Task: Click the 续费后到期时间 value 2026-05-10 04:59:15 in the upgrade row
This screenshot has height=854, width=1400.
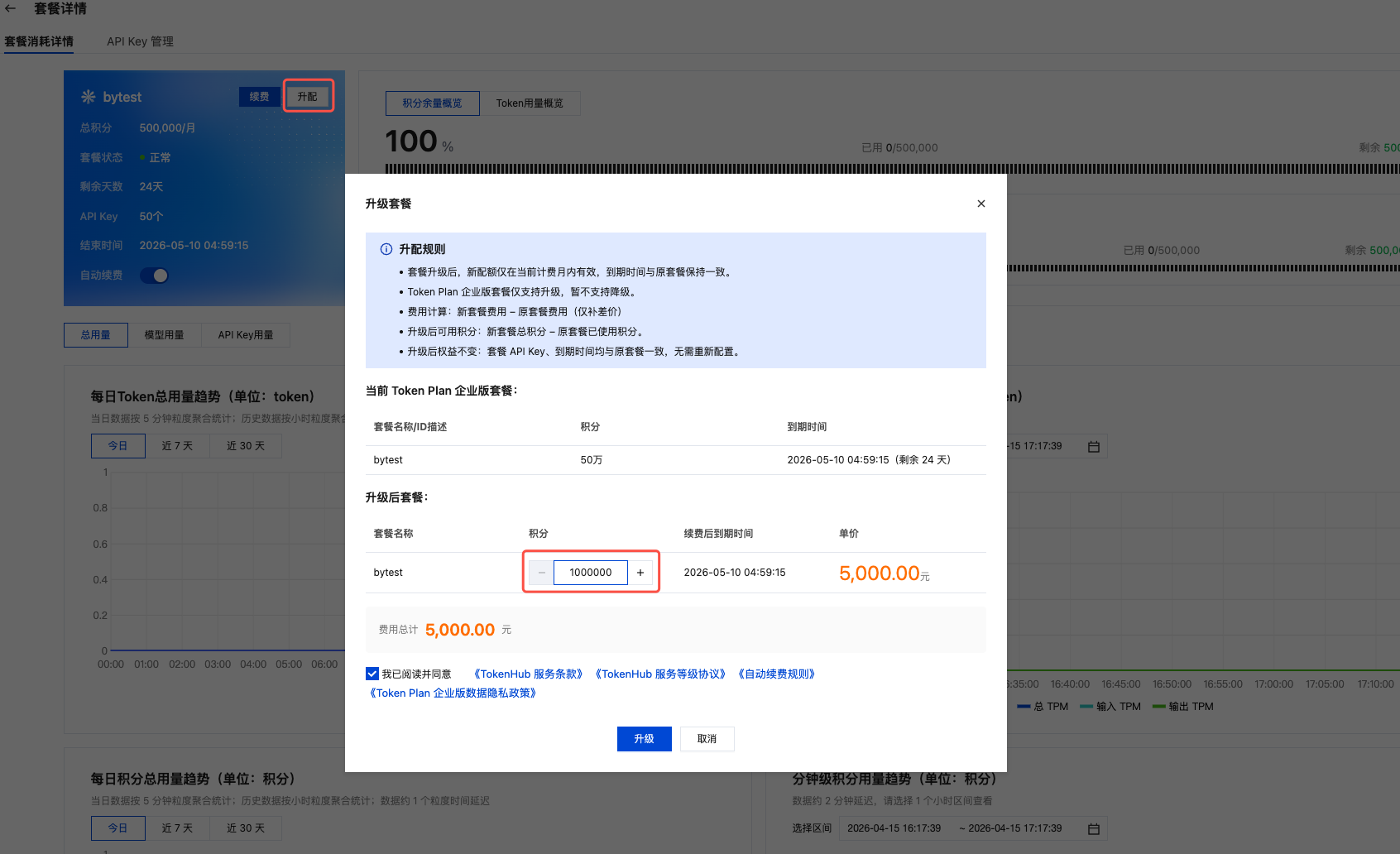Action: pyautogui.click(x=735, y=573)
